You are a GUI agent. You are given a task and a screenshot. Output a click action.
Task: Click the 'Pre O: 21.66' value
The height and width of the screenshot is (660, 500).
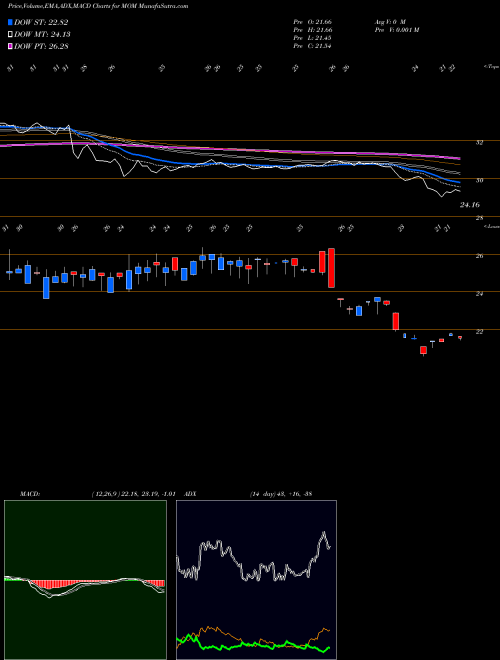pos(313,22)
